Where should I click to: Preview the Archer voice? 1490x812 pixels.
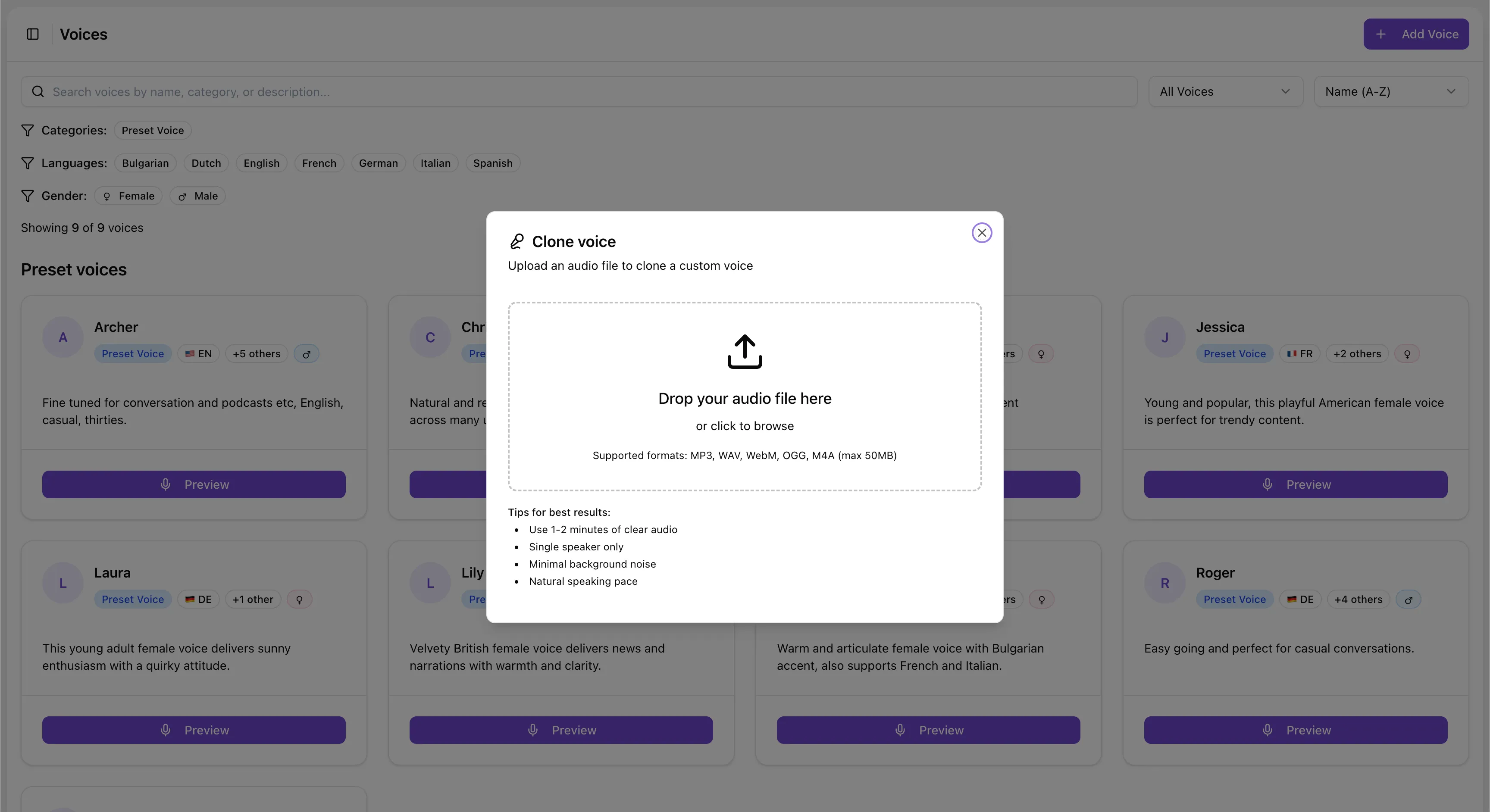(194, 484)
